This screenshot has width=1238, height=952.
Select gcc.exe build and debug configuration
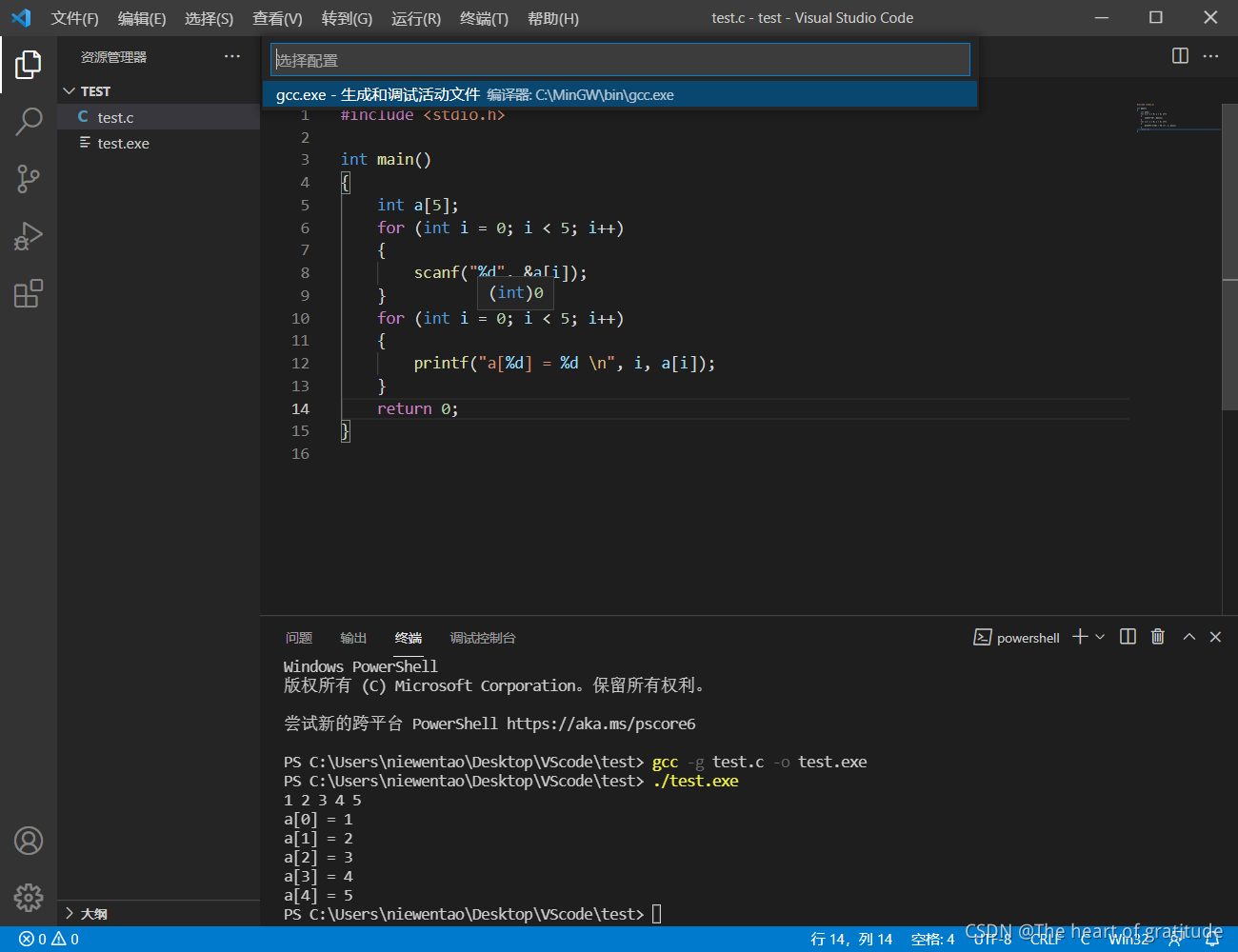[x=620, y=95]
